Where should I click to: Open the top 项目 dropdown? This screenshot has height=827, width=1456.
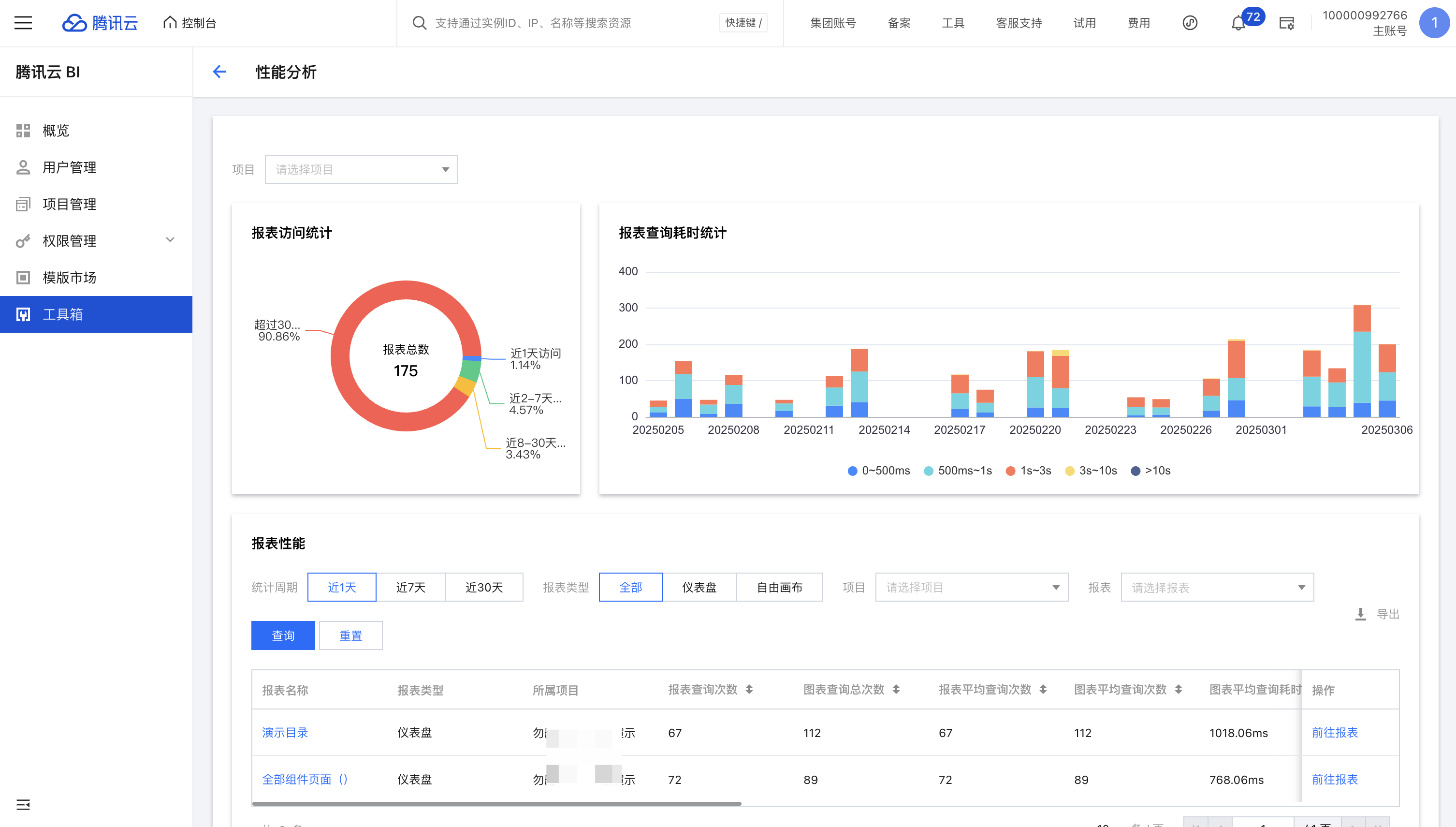[361, 169]
